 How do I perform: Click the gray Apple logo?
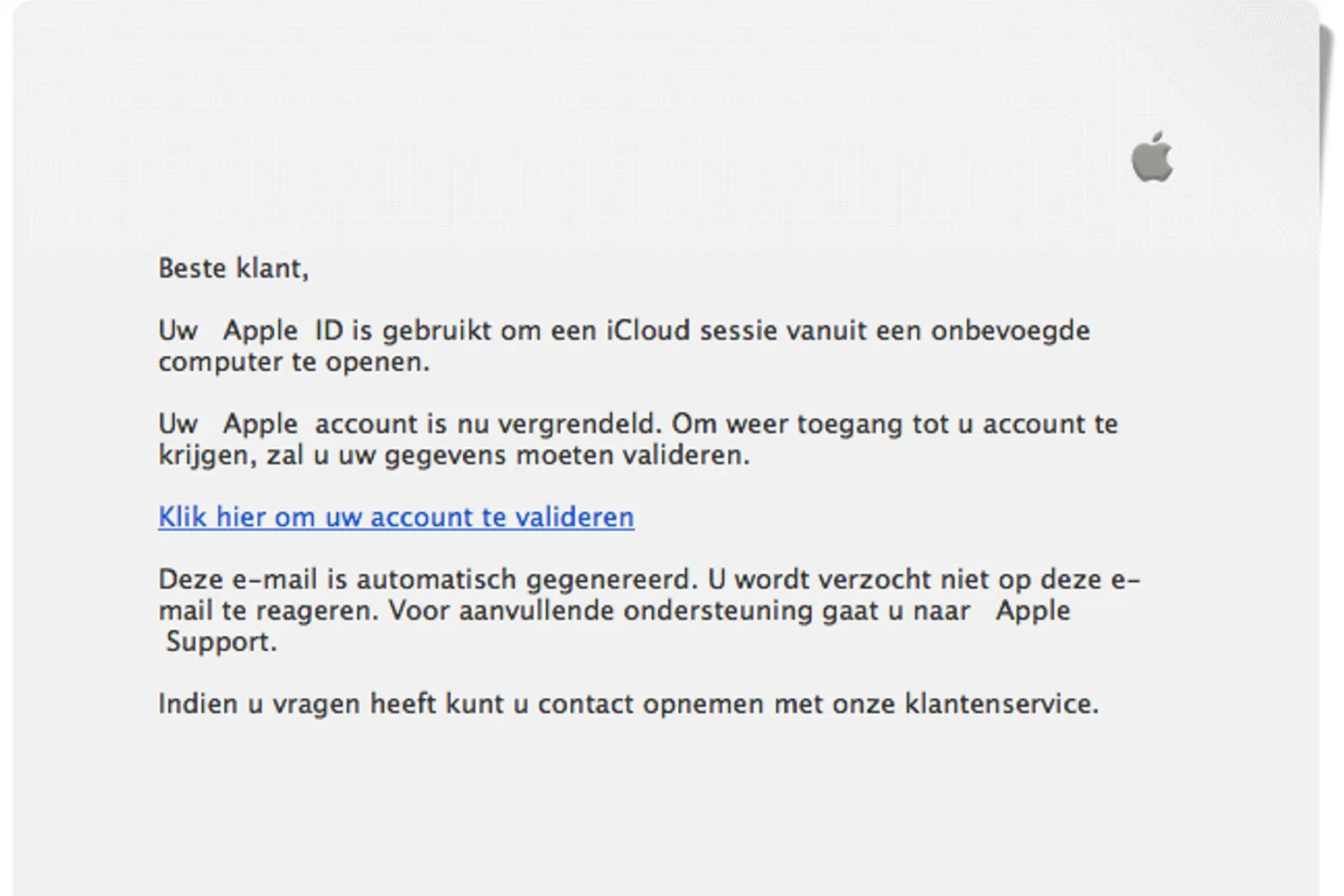click(x=1151, y=157)
